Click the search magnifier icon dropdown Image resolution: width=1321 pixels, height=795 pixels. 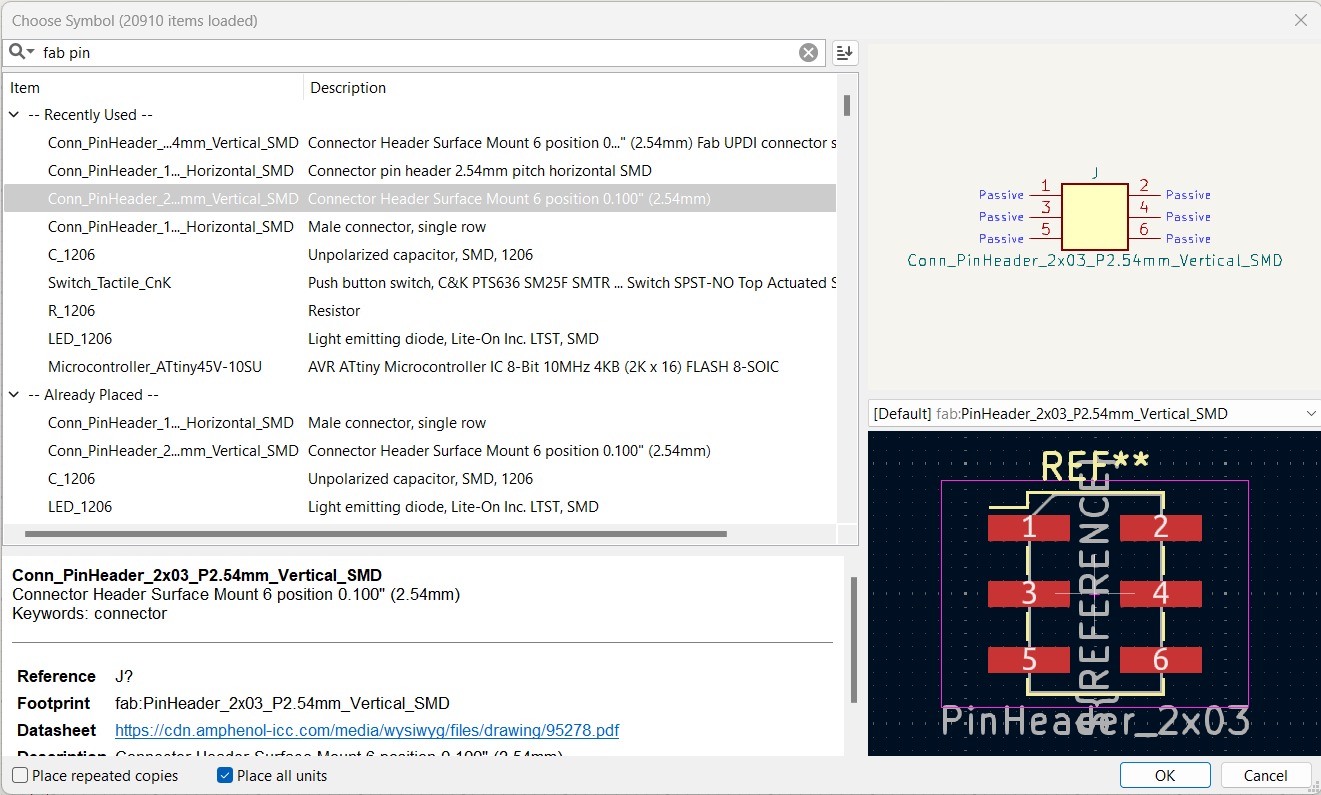click(x=21, y=52)
